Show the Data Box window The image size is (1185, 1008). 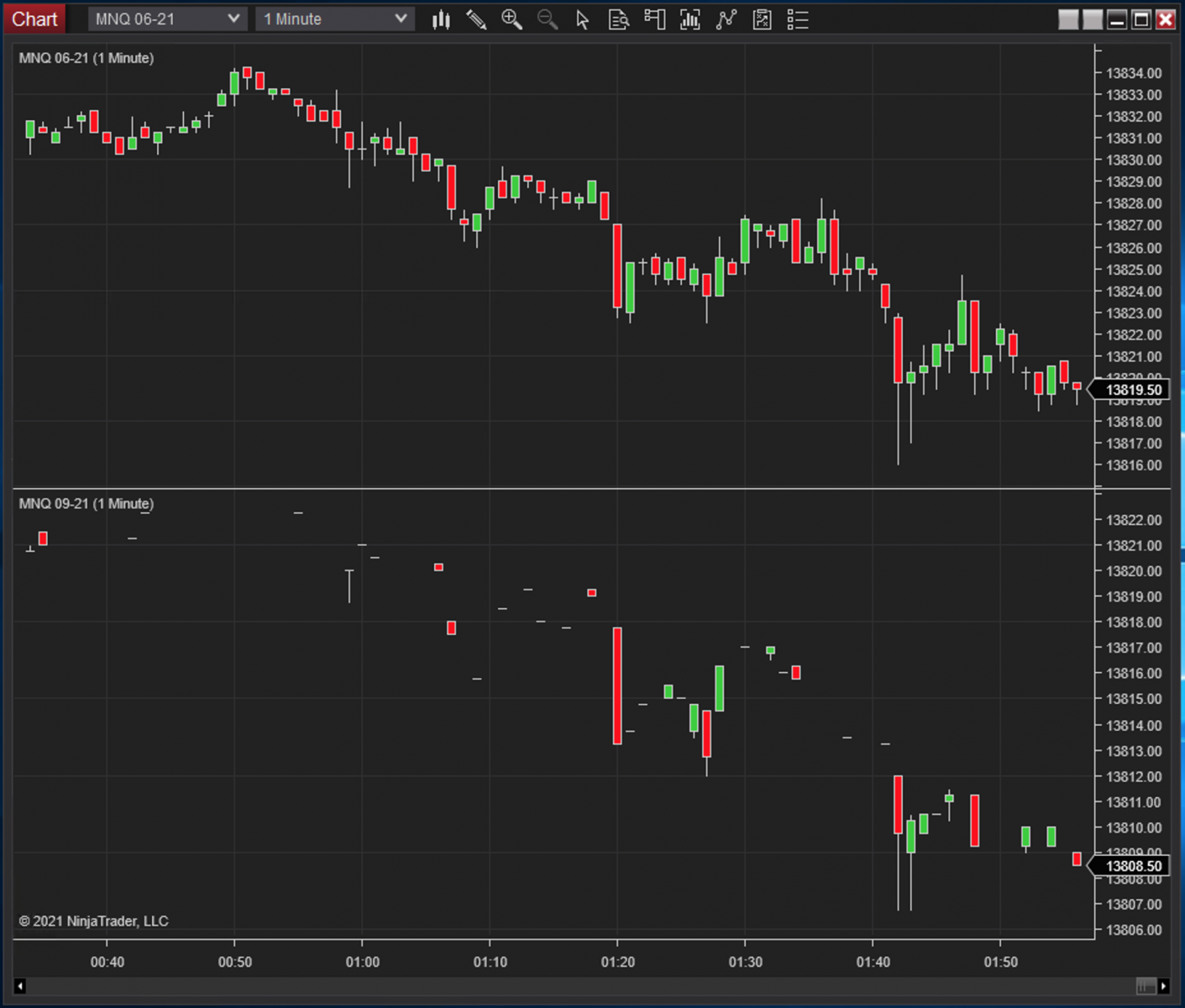pyautogui.click(x=619, y=19)
